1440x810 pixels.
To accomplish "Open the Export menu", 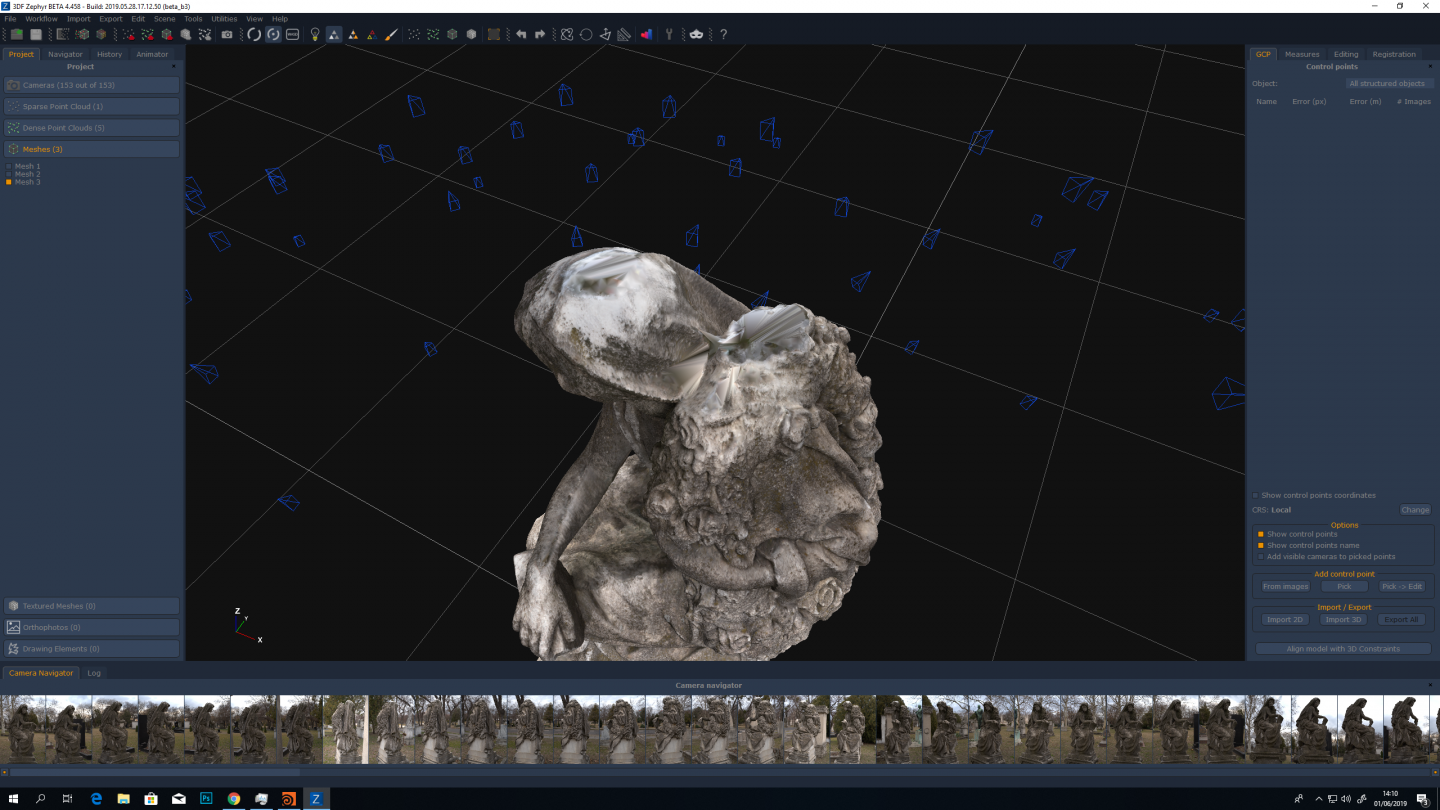I will click(111, 19).
